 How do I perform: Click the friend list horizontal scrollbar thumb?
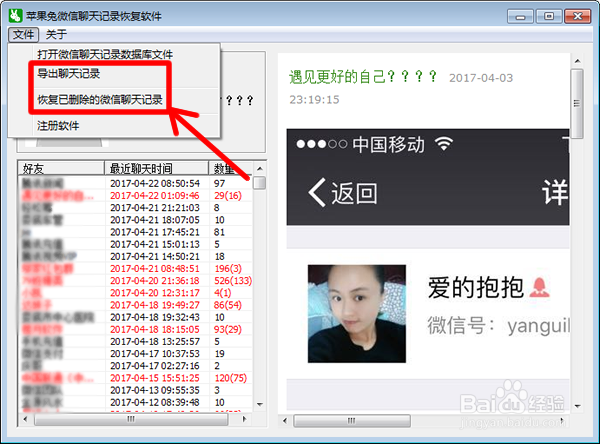(x=131, y=419)
